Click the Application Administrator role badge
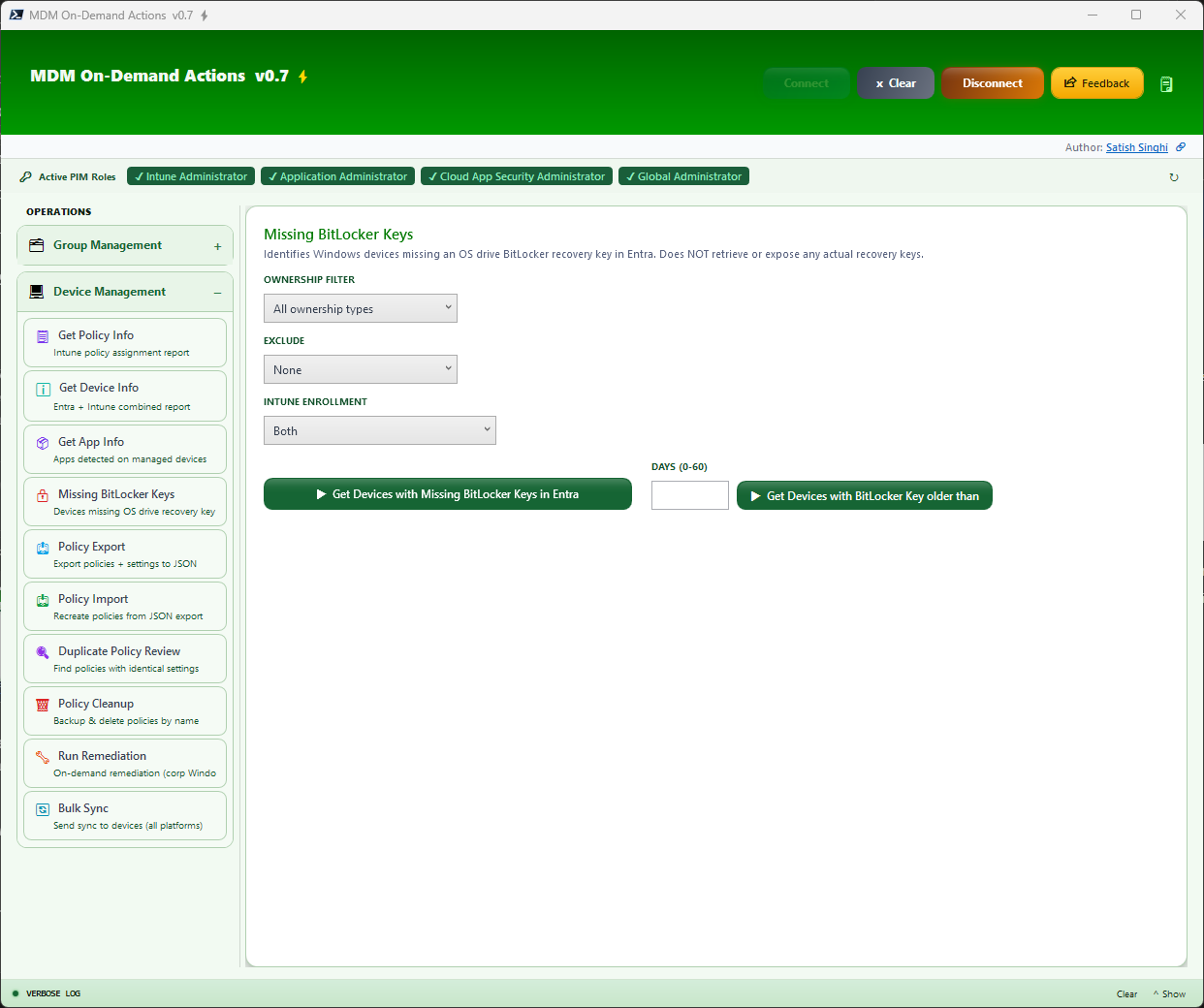Image resolution: width=1204 pixels, height=1008 pixels. [x=337, y=176]
